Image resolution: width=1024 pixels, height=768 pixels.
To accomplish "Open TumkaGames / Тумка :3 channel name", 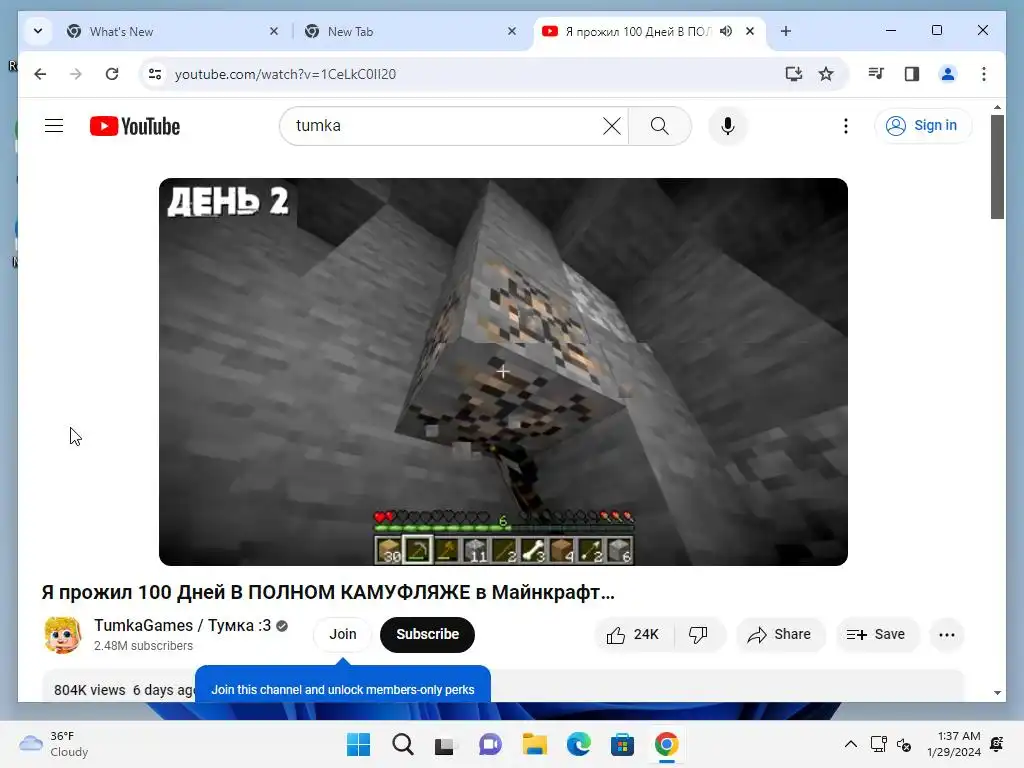I will point(182,625).
